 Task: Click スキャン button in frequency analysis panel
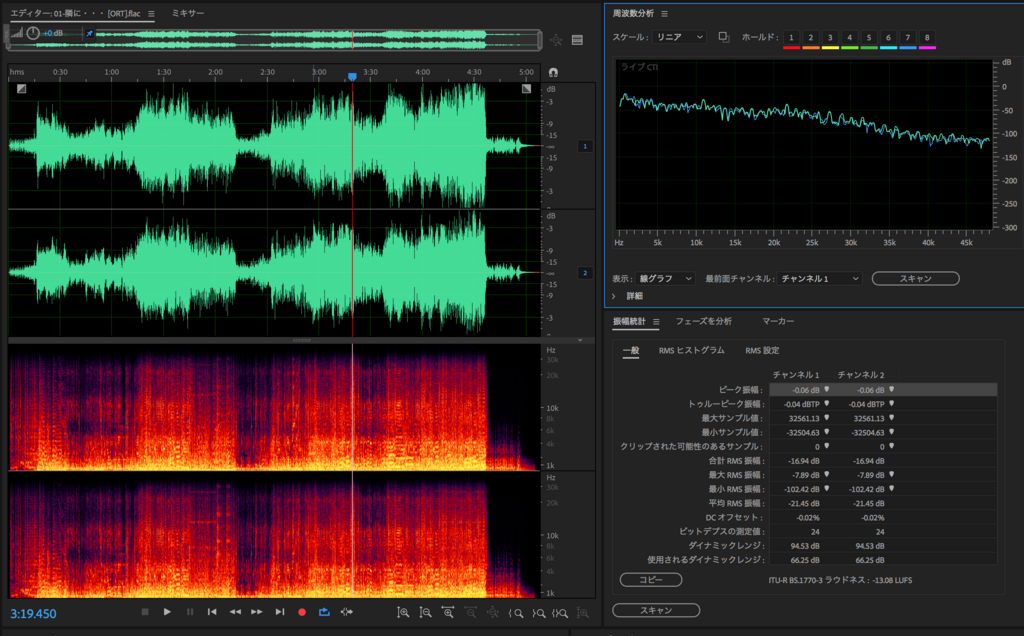coord(916,279)
